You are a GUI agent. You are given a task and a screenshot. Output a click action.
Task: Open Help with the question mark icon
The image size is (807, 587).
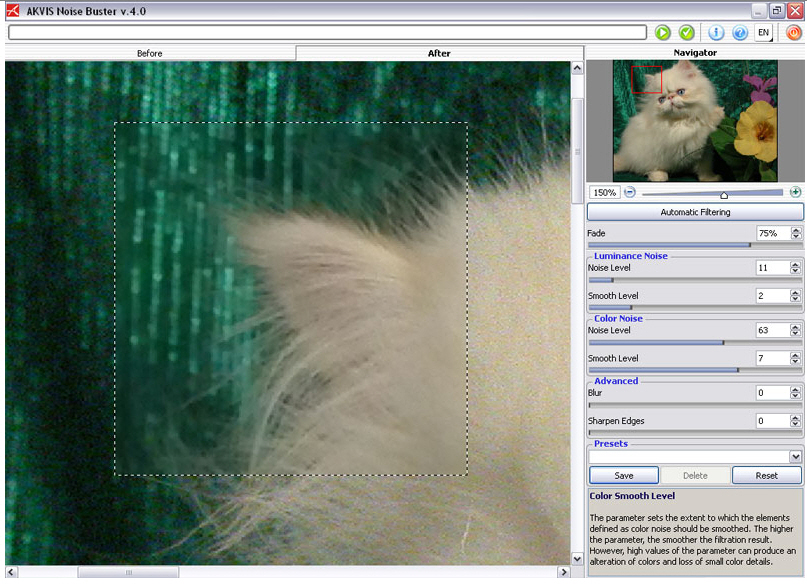[x=740, y=33]
